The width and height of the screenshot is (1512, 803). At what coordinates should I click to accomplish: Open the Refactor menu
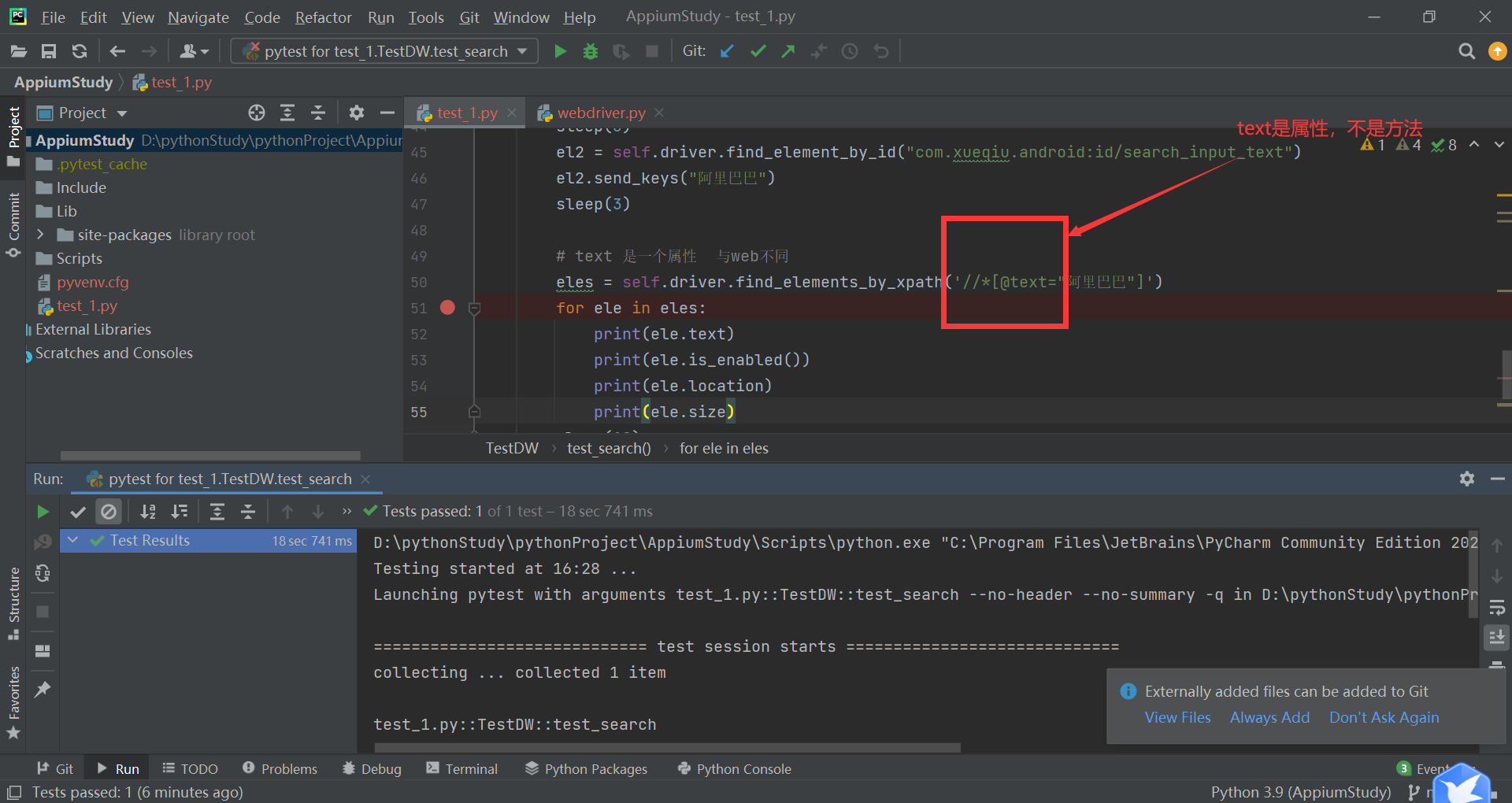point(323,17)
